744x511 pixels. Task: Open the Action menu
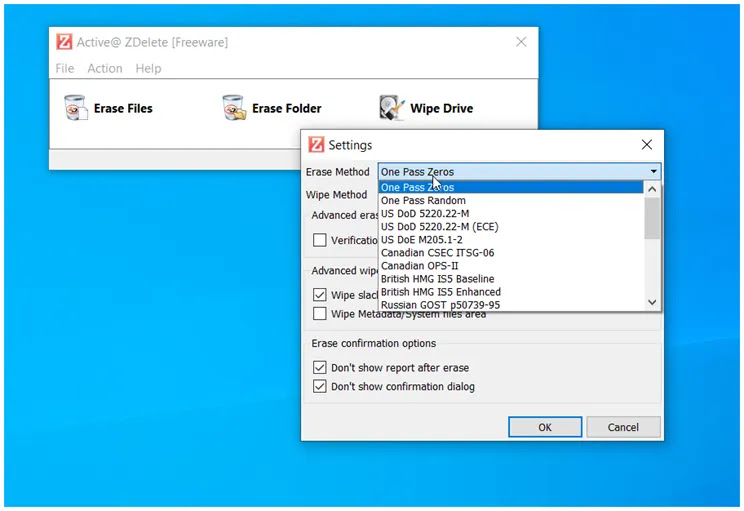105,68
